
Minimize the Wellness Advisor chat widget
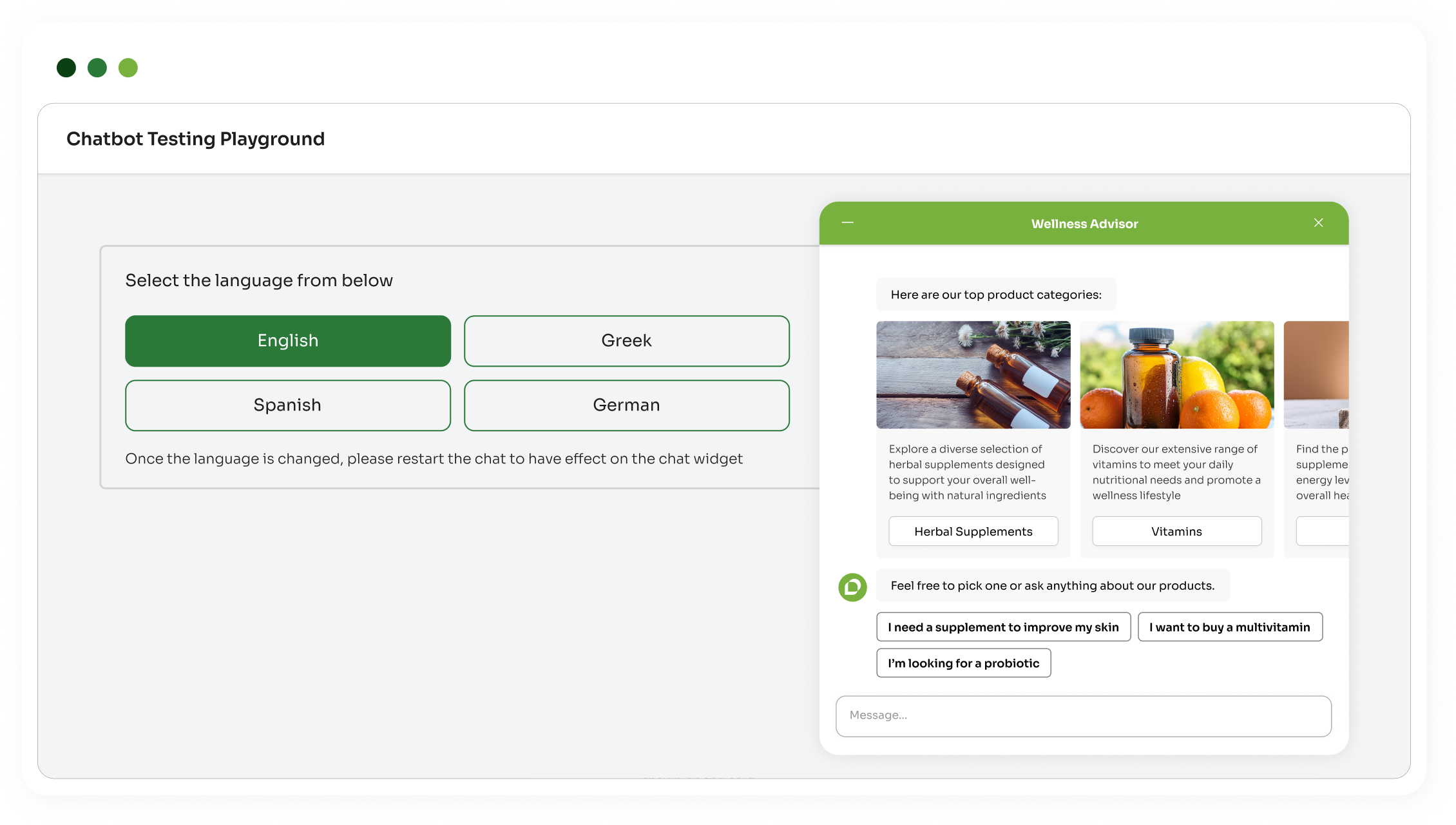(x=848, y=222)
